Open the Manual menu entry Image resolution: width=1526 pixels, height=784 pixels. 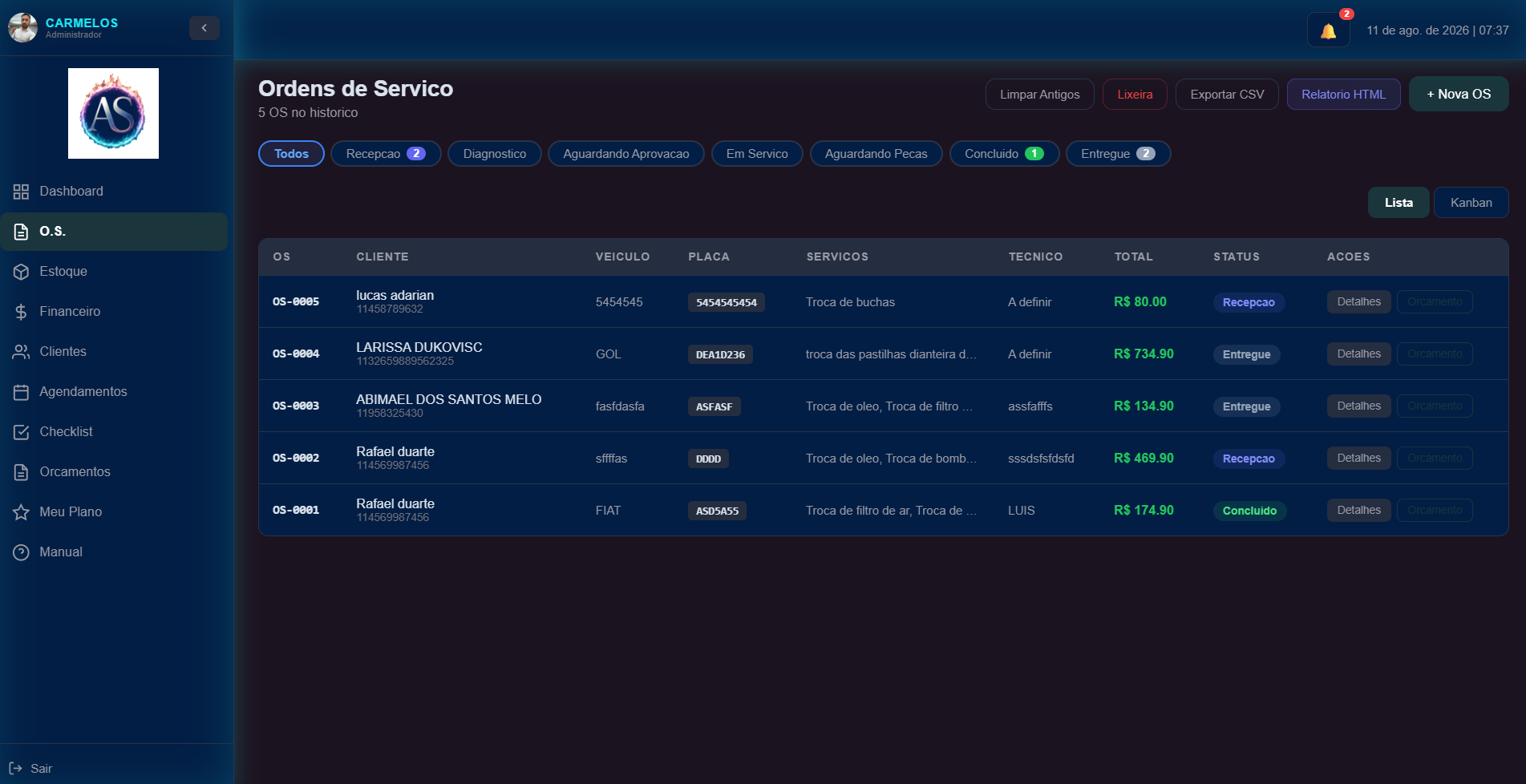pos(114,552)
